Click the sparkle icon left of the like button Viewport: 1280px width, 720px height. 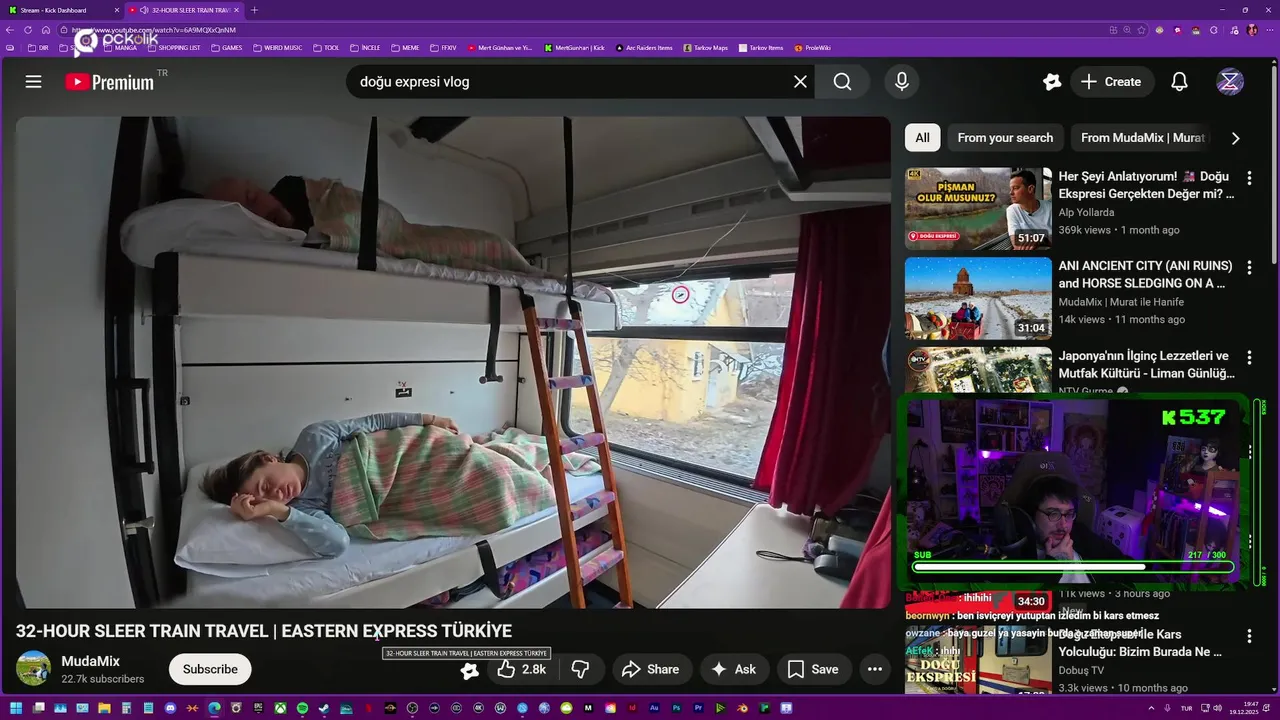click(x=469, y=670)
